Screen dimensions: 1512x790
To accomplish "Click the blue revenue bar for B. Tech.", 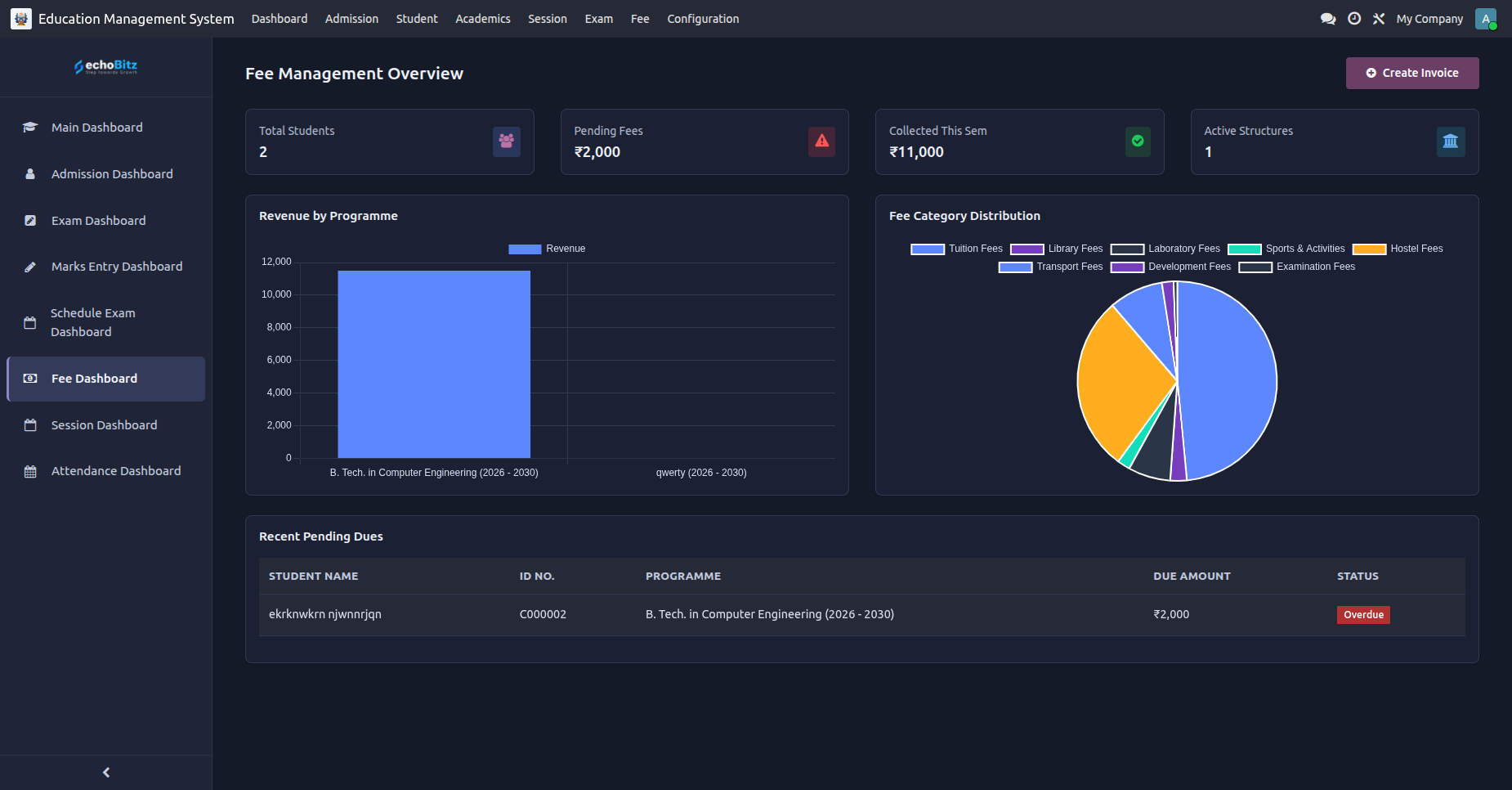I will point(434,364).
